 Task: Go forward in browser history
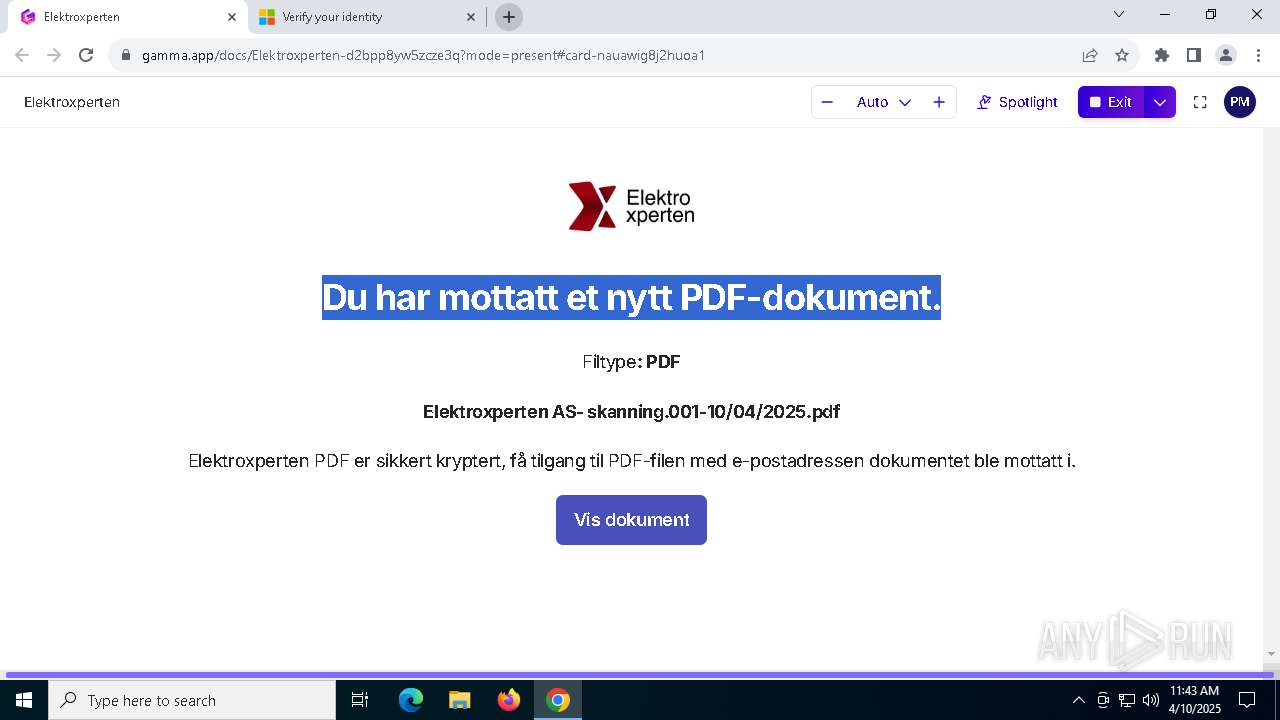pos(54,55)
